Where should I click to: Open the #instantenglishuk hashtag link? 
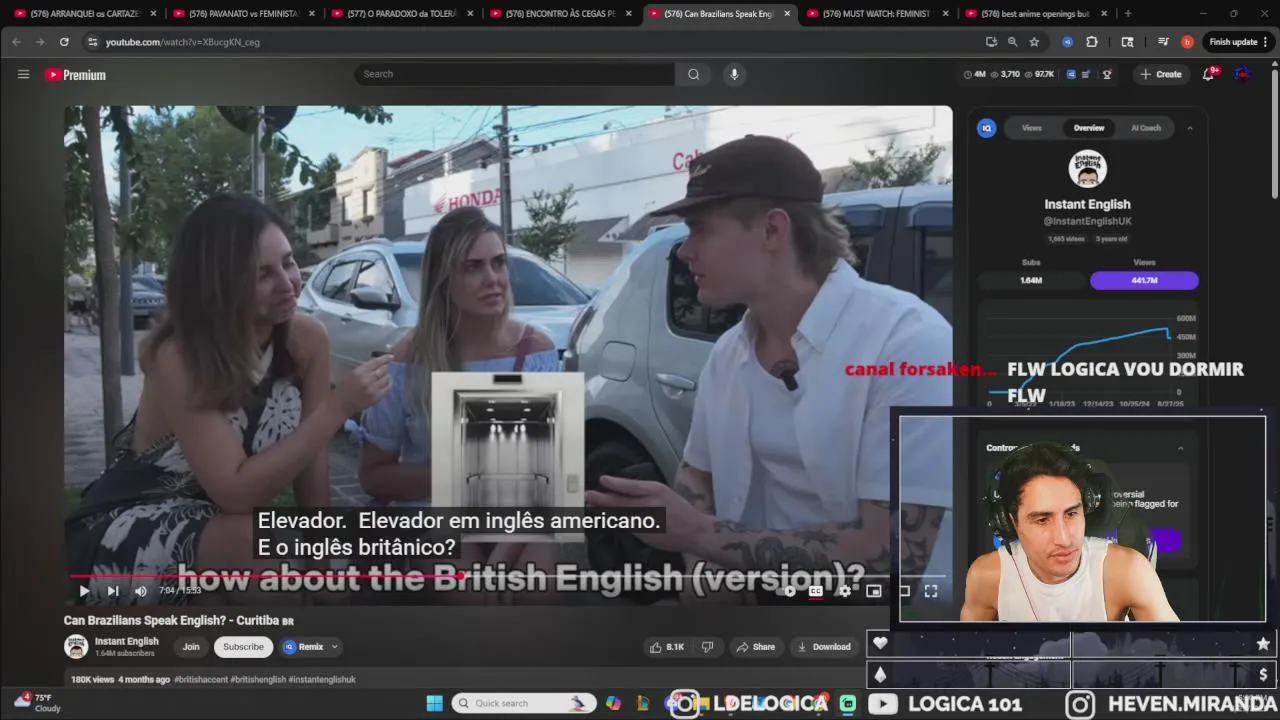322,680
